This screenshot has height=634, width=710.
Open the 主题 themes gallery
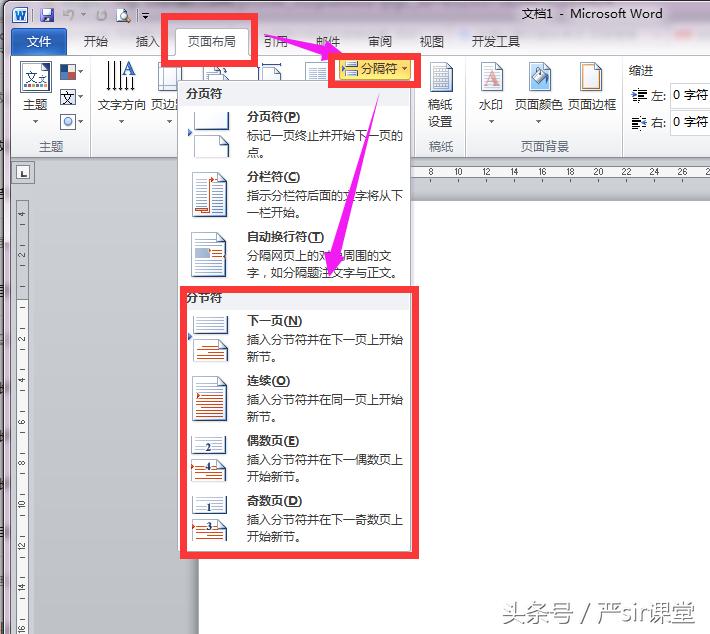tap(35, 93)
